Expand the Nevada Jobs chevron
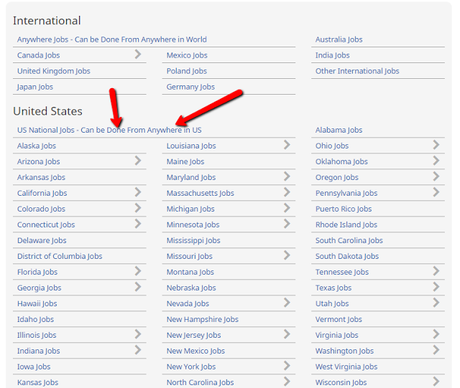 [287, 303]
